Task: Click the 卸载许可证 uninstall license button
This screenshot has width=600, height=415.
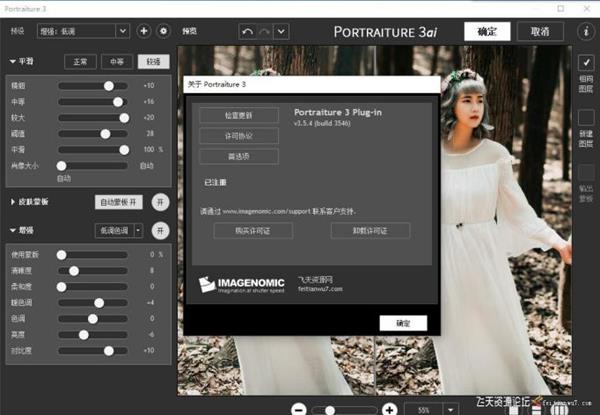Action: pyautogui.click(x=370, y=231)
